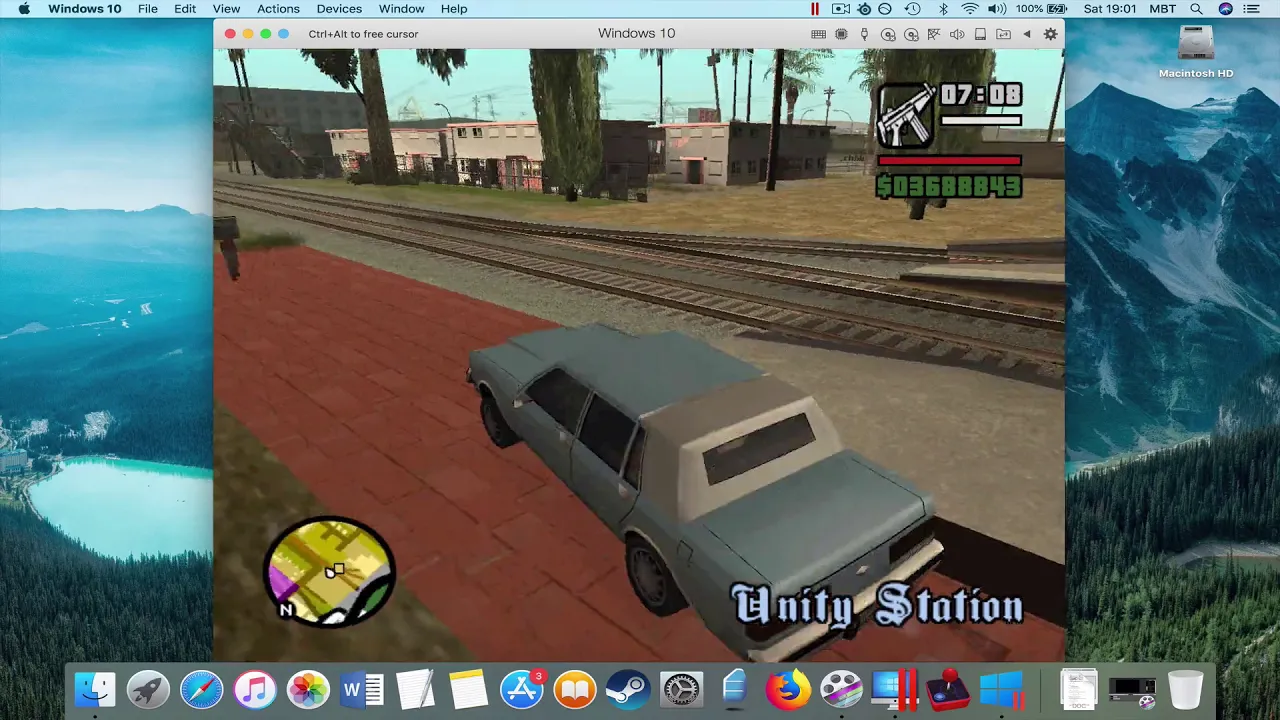Launch Launchpad rocket icon in Dock
The image size is (1280, 720).
pos(149,690)
